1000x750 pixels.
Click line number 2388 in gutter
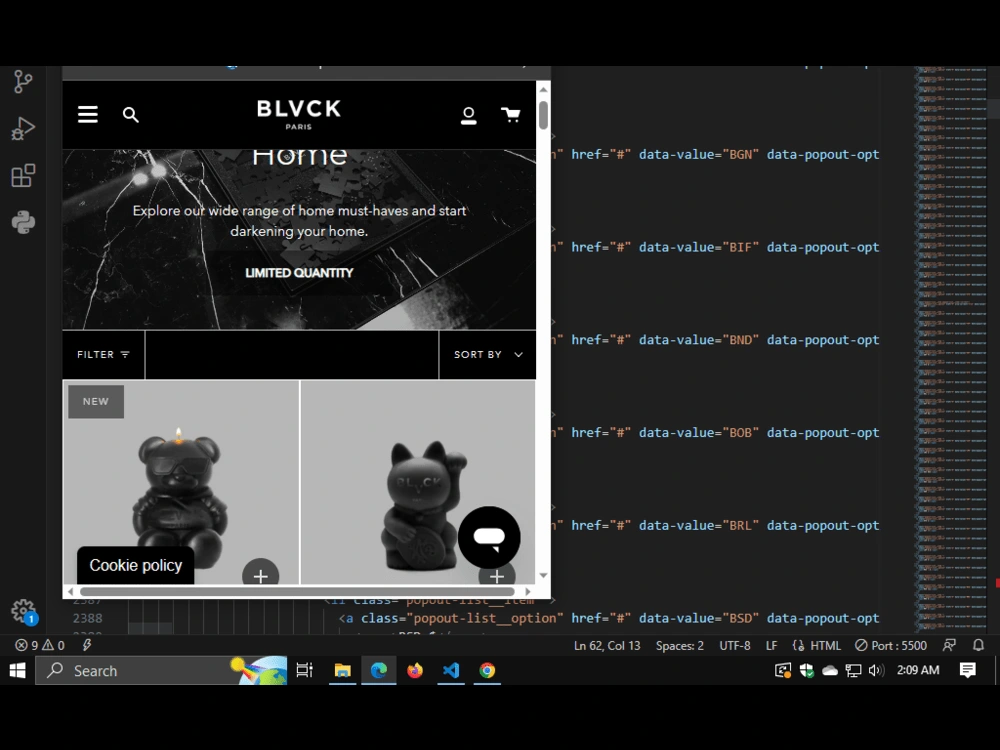(x=87, y=618)
